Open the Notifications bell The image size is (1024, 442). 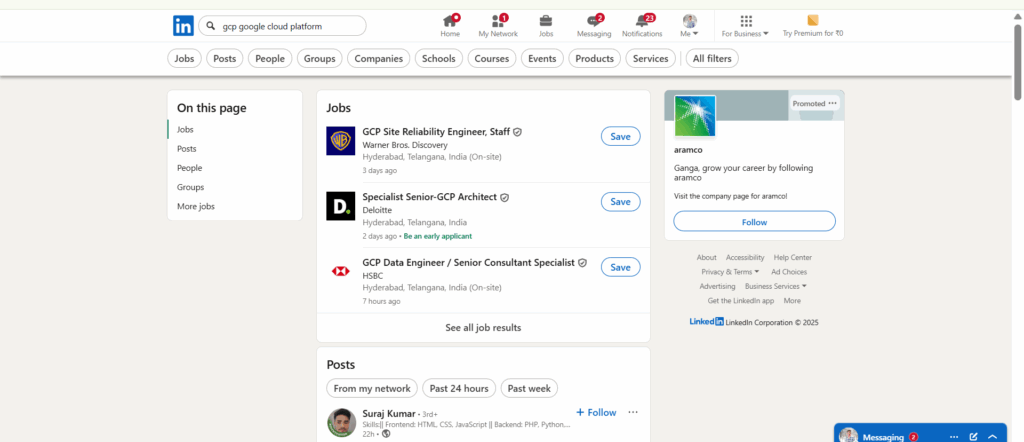(x=643, y=20)
